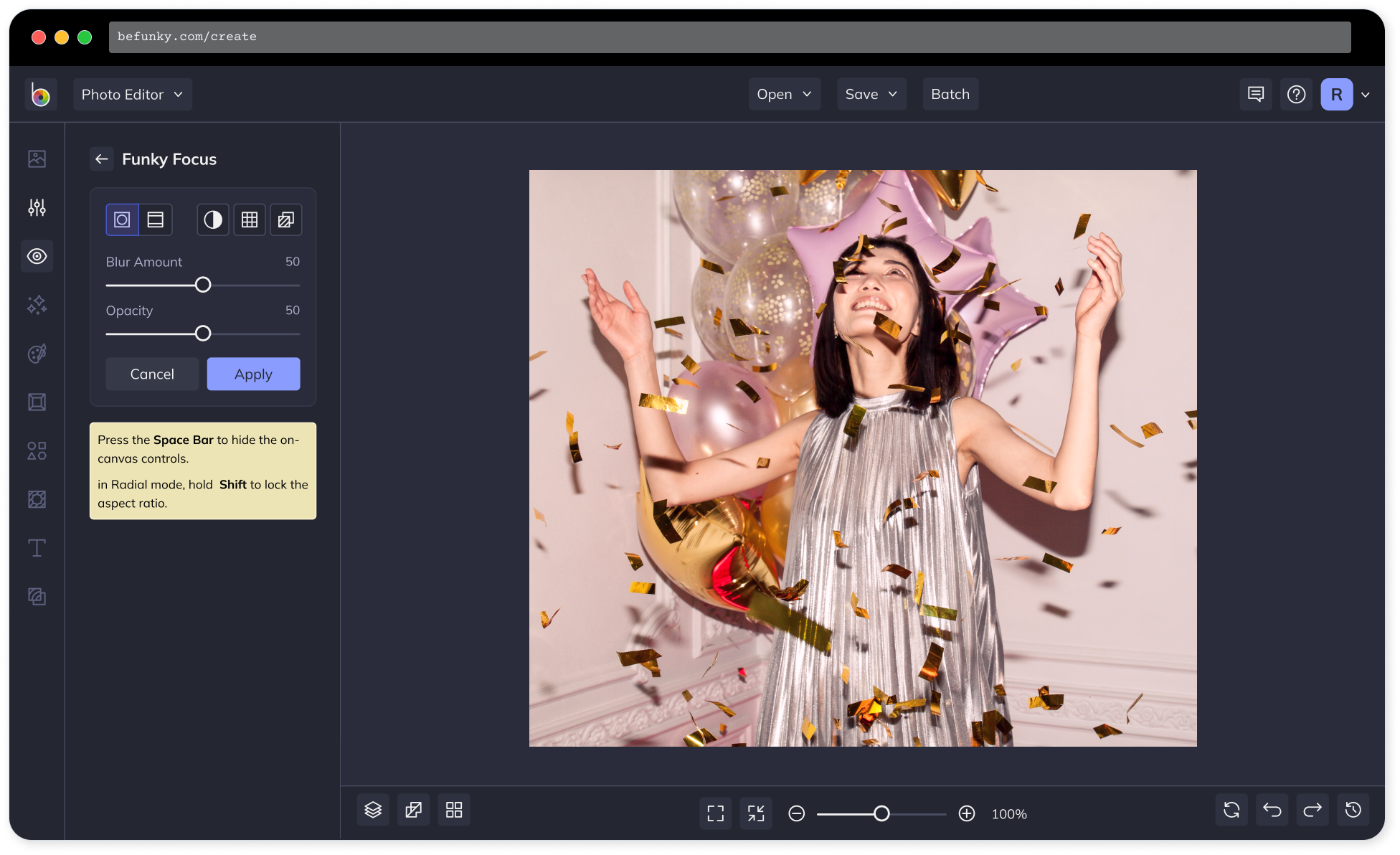Toggle the invert selection half-circle button

tap(213, 219)
